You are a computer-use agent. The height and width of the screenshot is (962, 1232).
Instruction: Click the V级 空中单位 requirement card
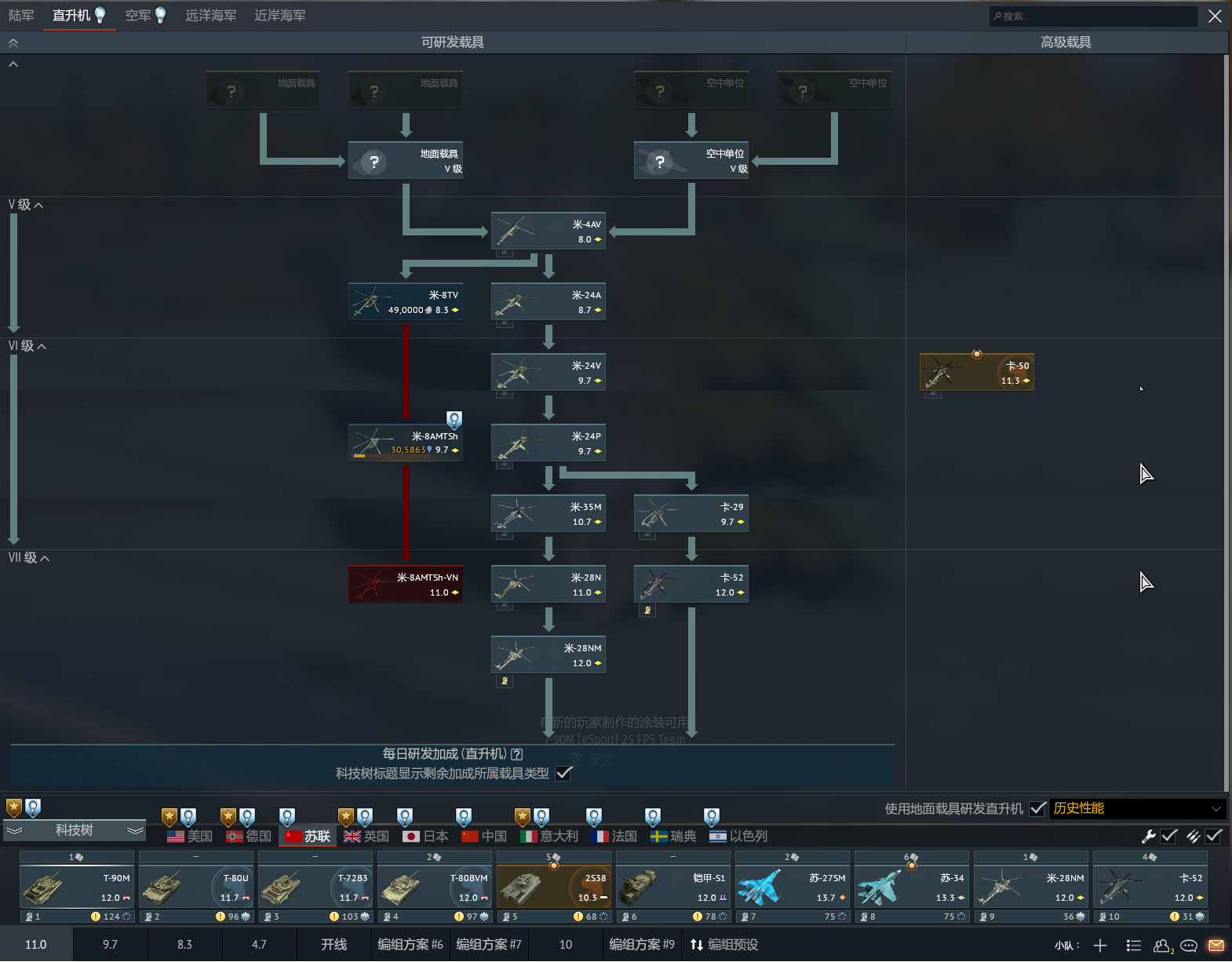pos(691,160)
